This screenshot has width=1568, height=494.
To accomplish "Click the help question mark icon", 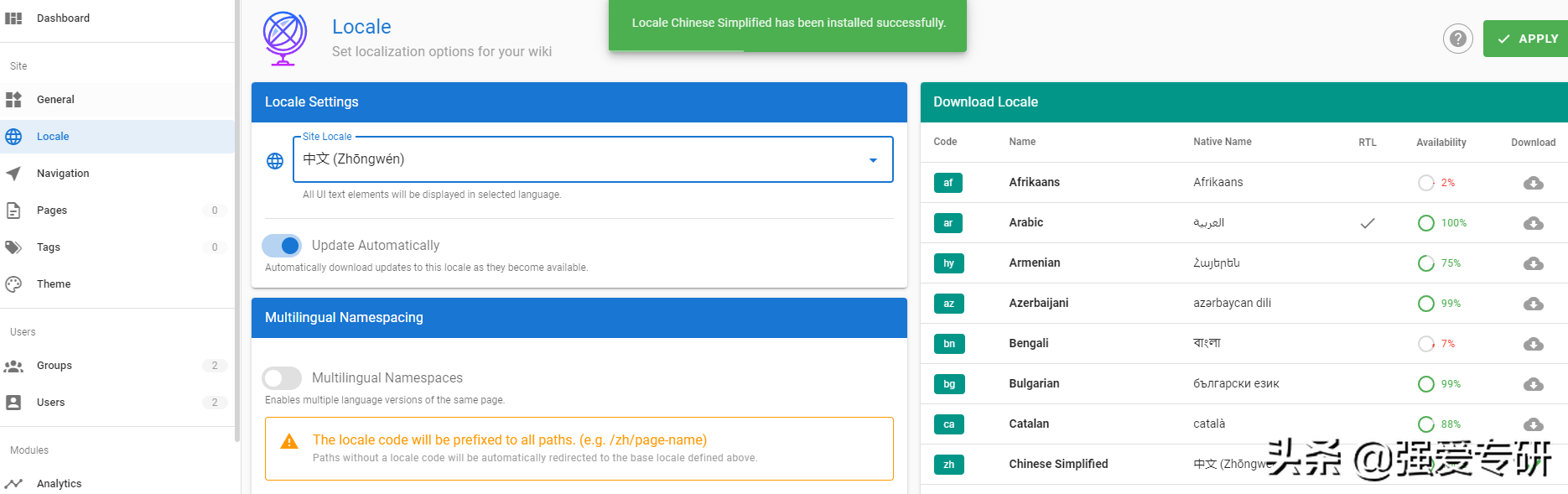I will pos(1457,39).
